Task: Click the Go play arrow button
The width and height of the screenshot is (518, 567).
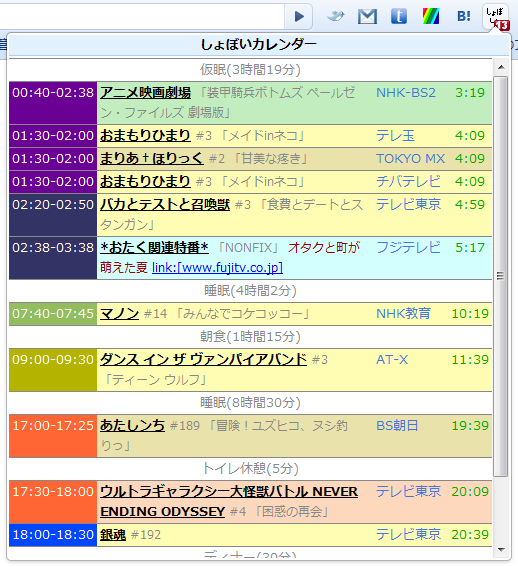Action: [x=298, y=16]
